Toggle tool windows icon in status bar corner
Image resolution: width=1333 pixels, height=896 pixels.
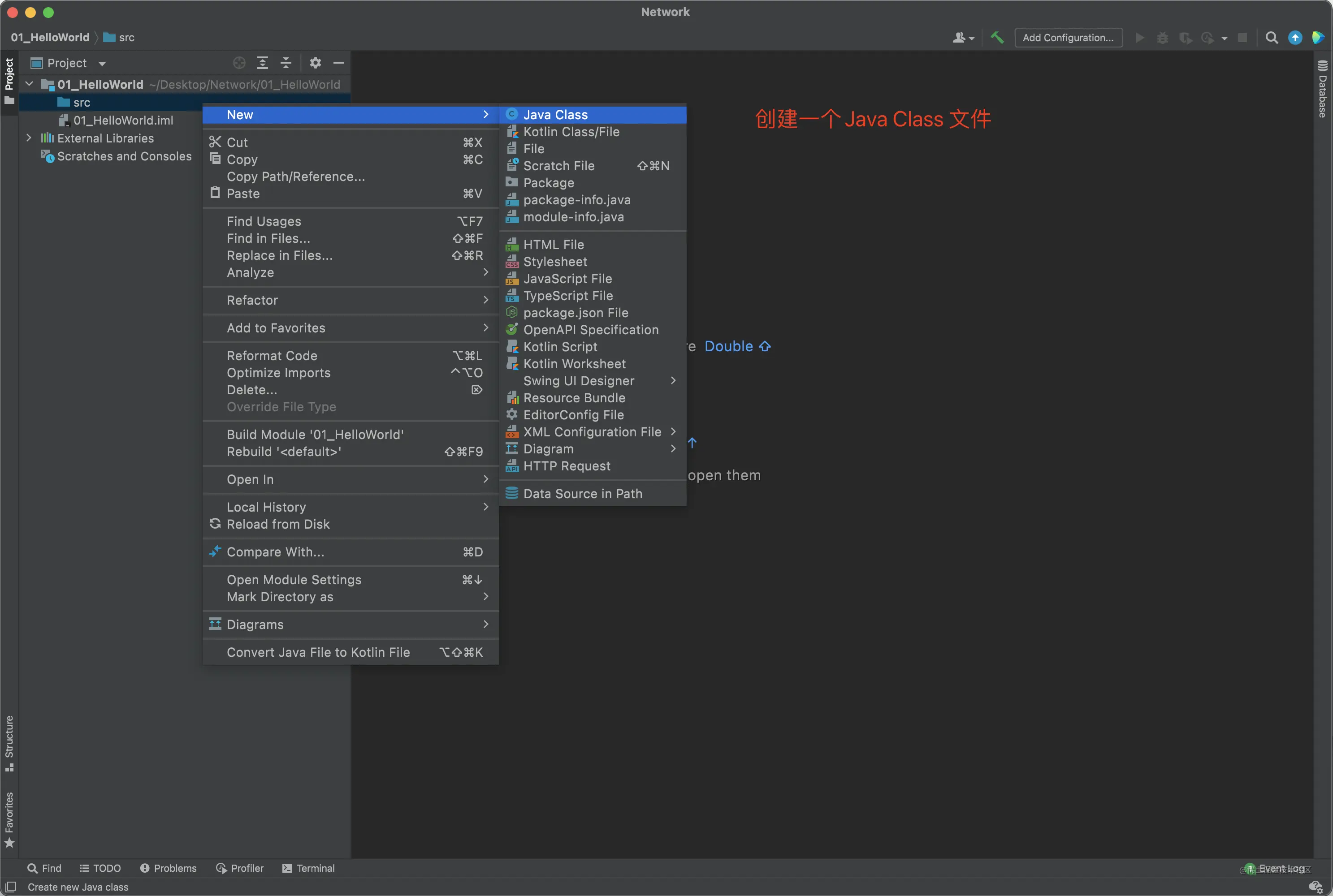11,886
